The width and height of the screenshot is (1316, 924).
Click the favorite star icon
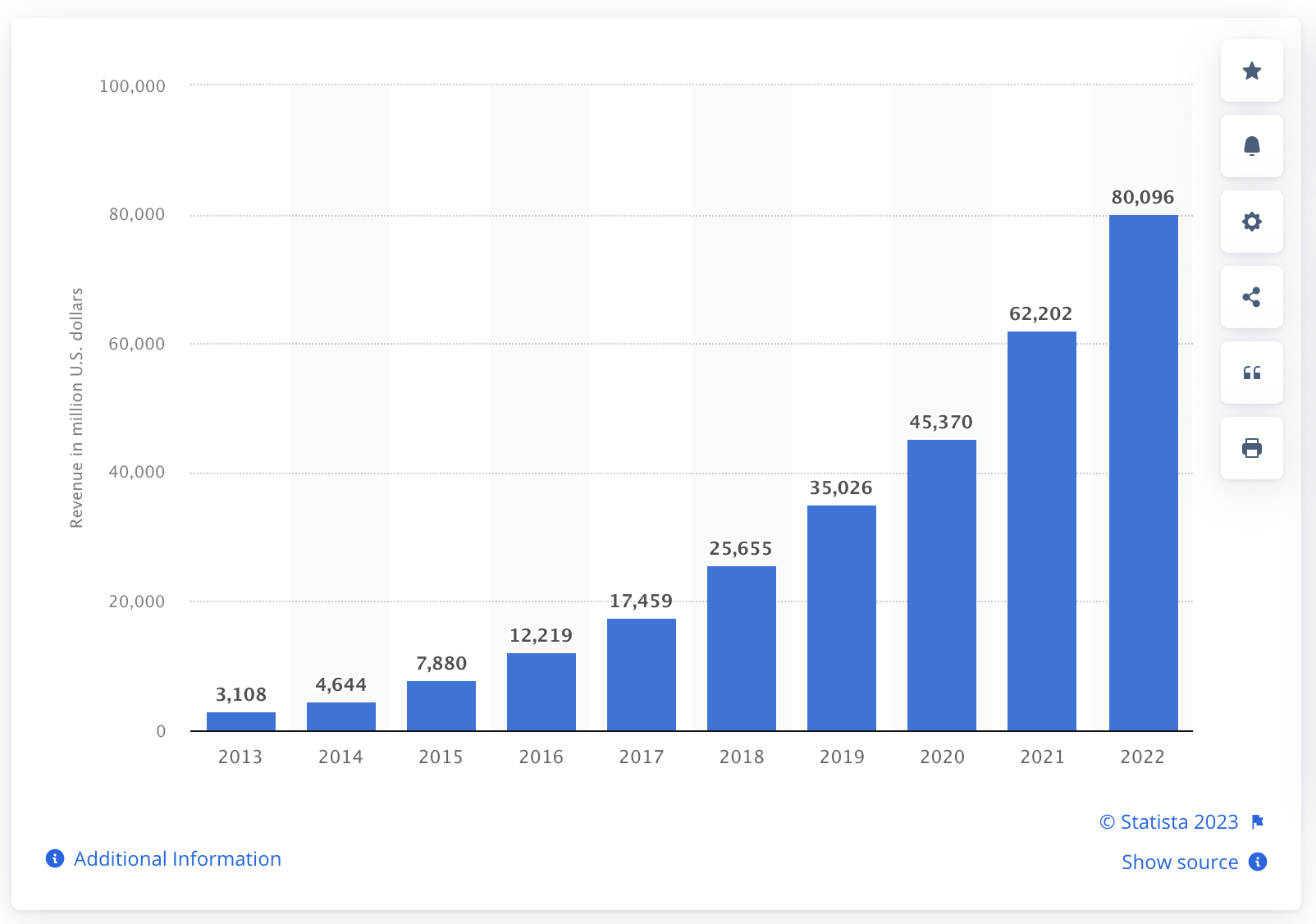pos(1251,71)
